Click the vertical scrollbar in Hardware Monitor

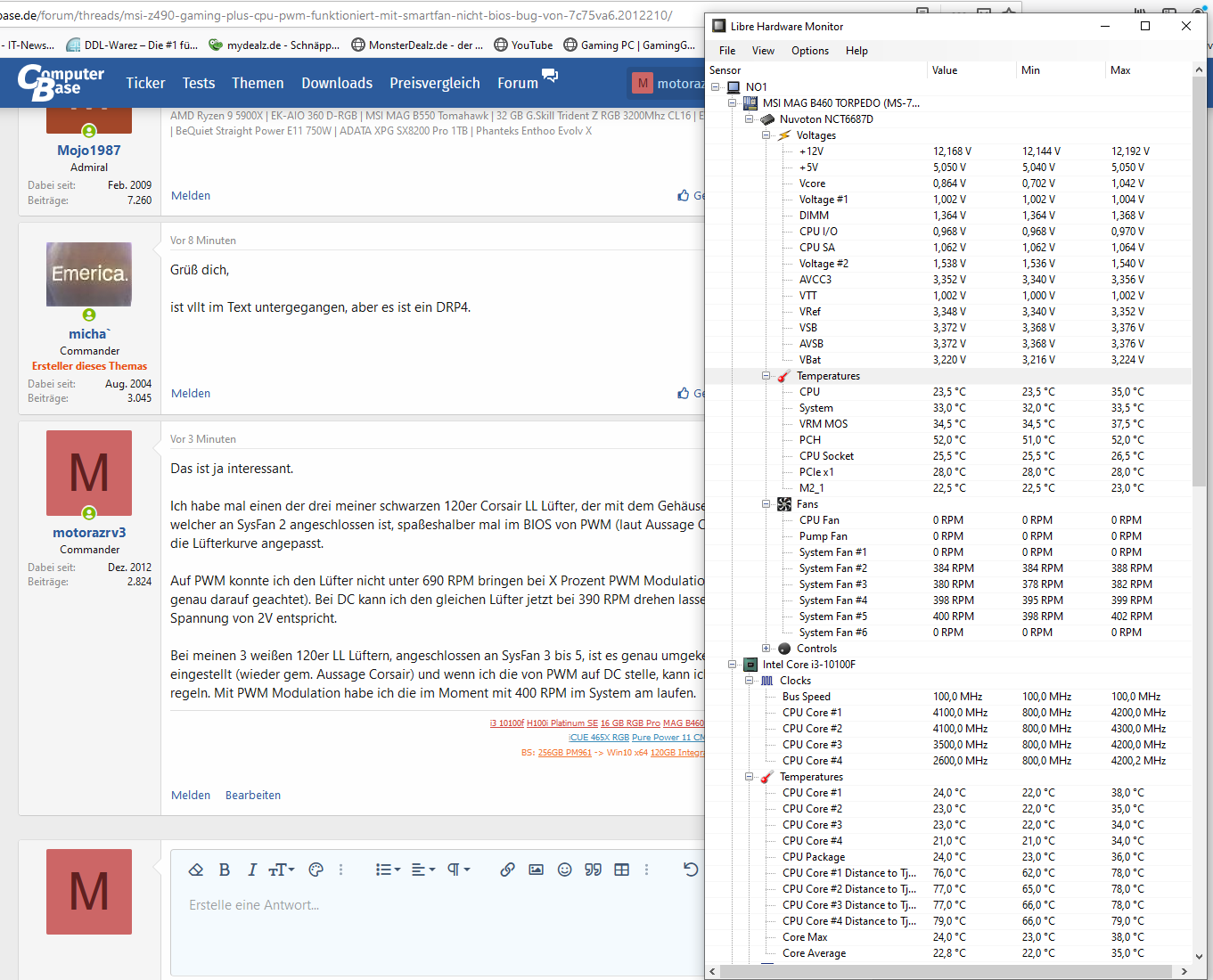click(1199, 281)
